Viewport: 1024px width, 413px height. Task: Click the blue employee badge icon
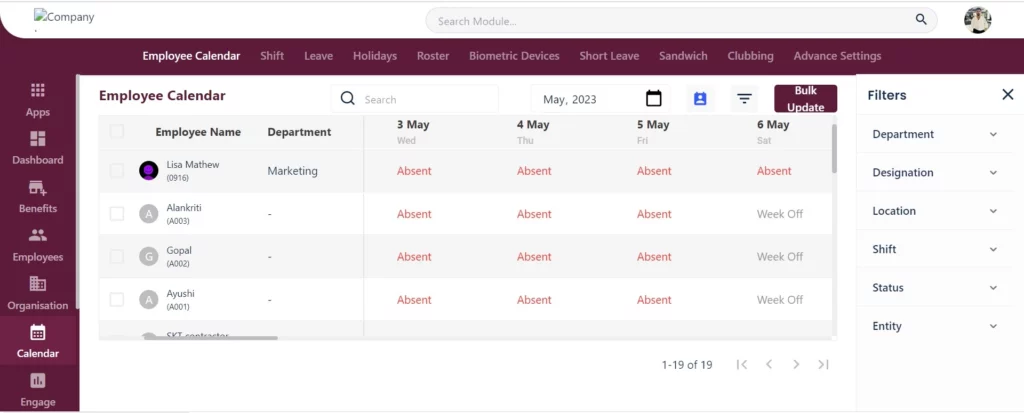(x=700, y=99)
